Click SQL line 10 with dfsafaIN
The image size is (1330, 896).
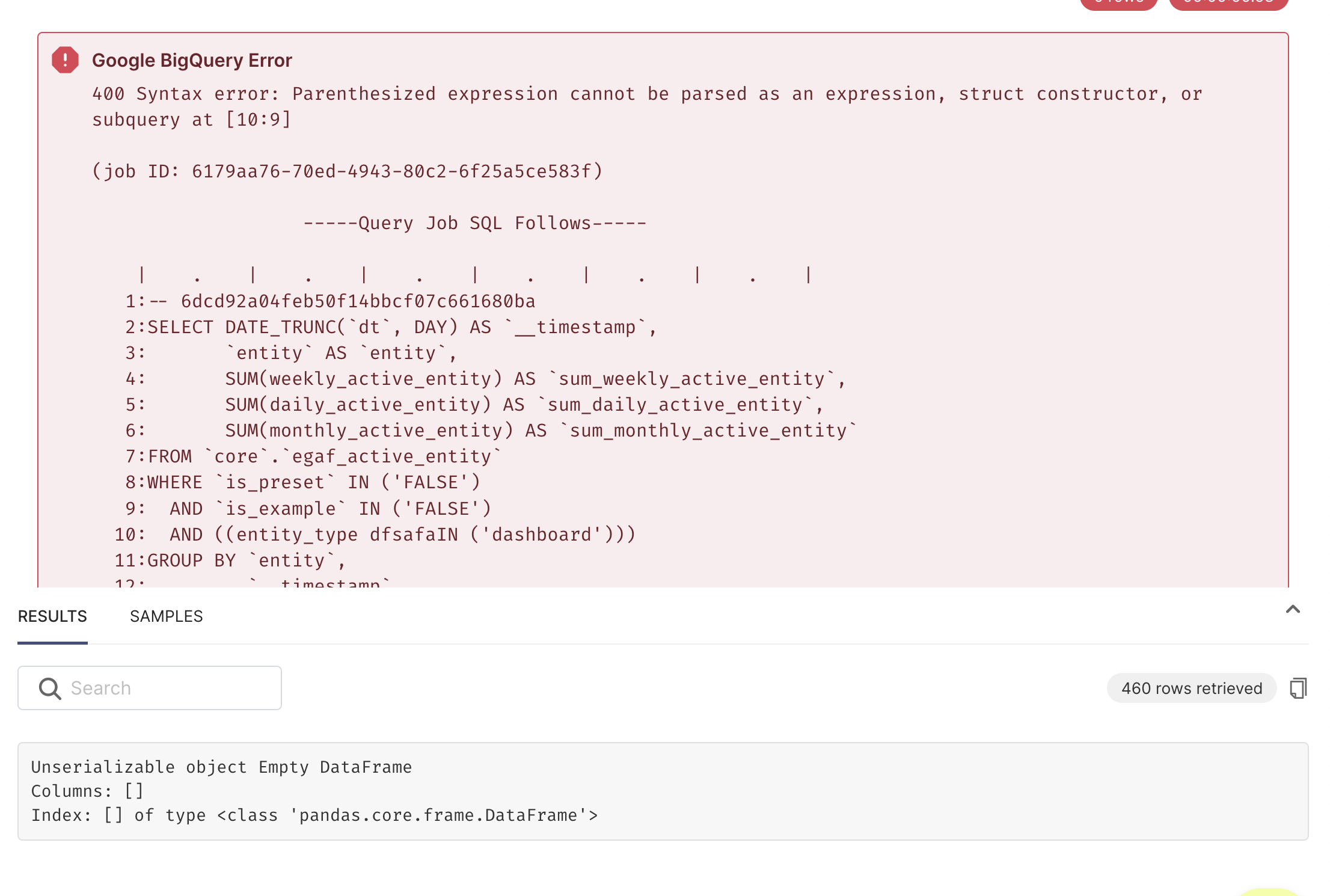pyautogui.click(x=402, y=535)
